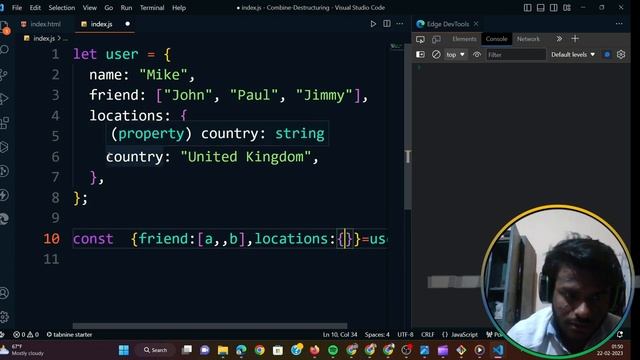Viewport: 640px width, 360px height.
Task: Clear the console output
Action: pos(436,54)
